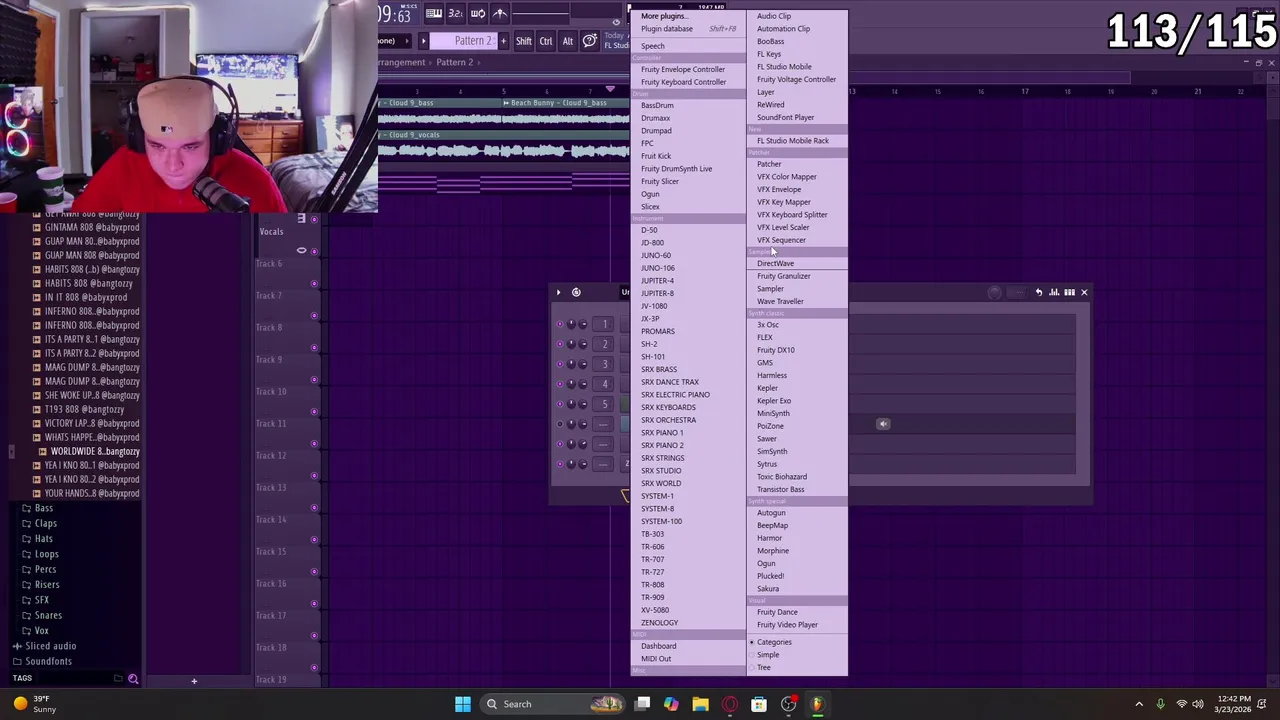Click the Alt modifier button
The image size is (1280, 720).
[568, 41]
